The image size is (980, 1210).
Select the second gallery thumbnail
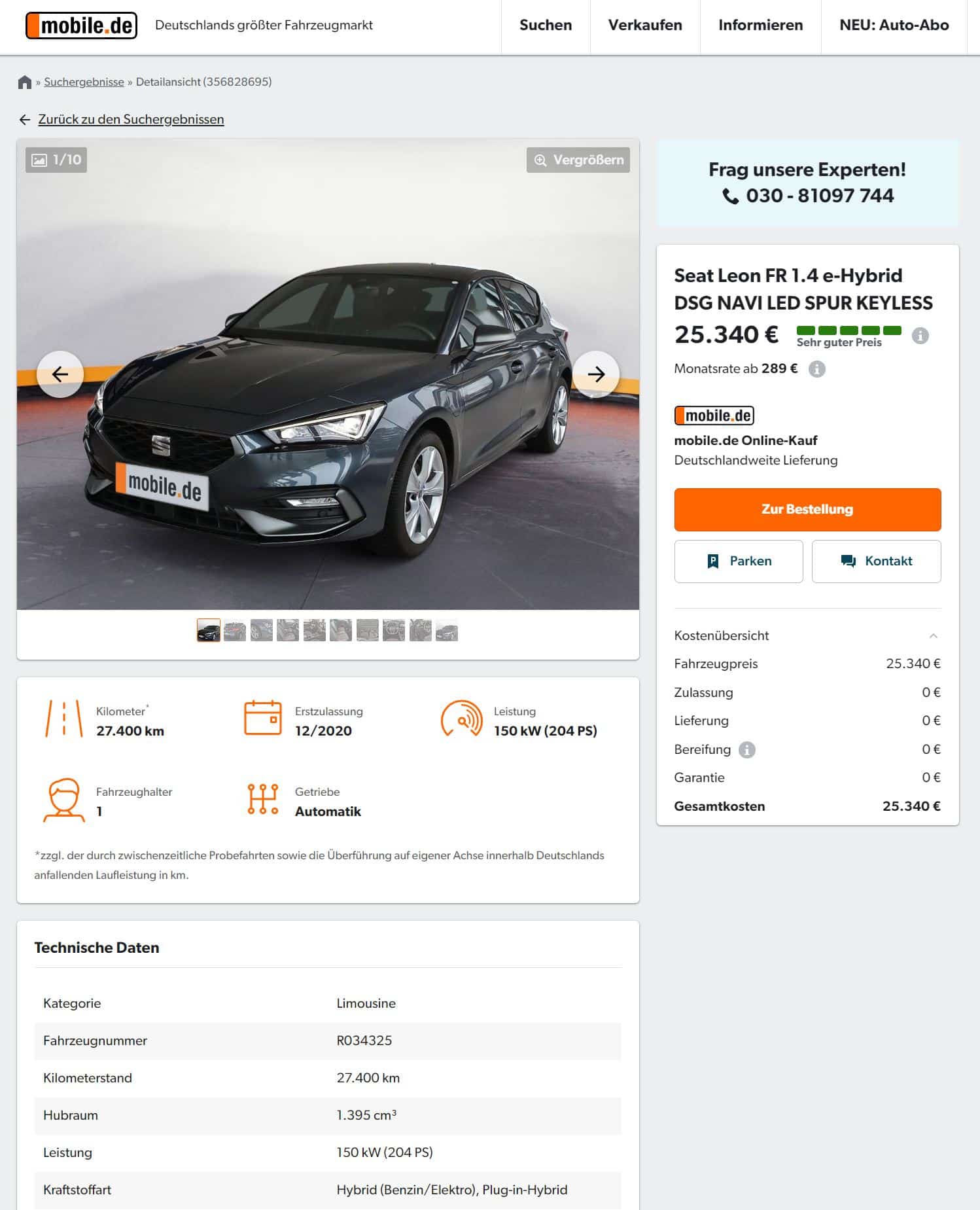click(x=235, y=631)
